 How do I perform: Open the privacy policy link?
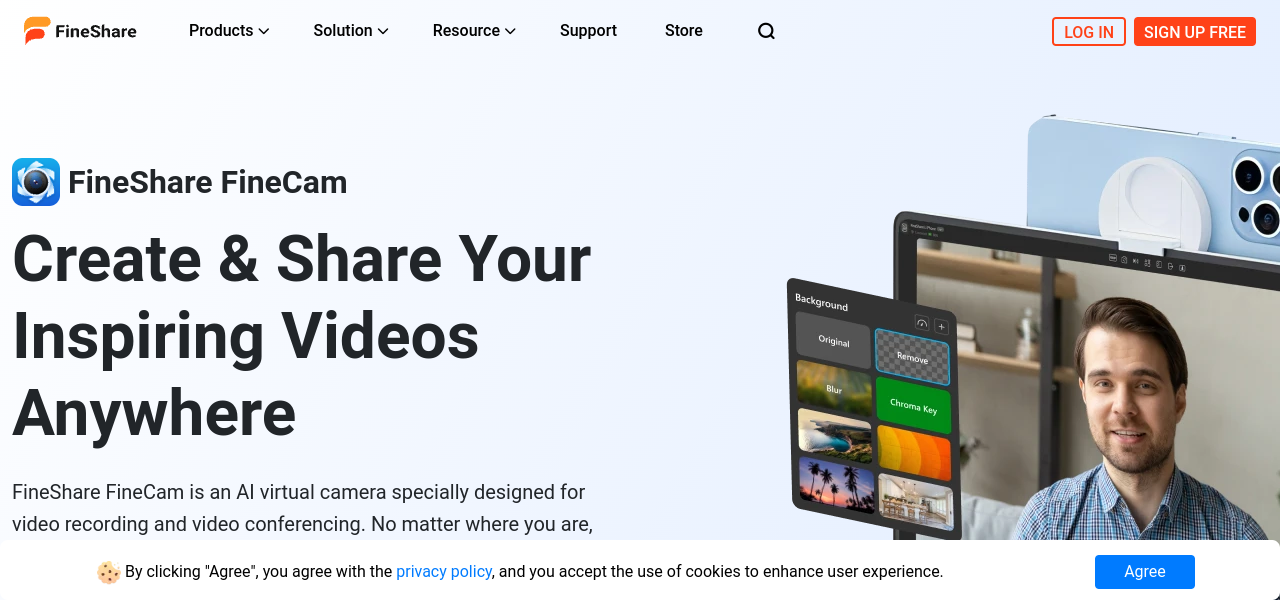(x=444, y=572)
